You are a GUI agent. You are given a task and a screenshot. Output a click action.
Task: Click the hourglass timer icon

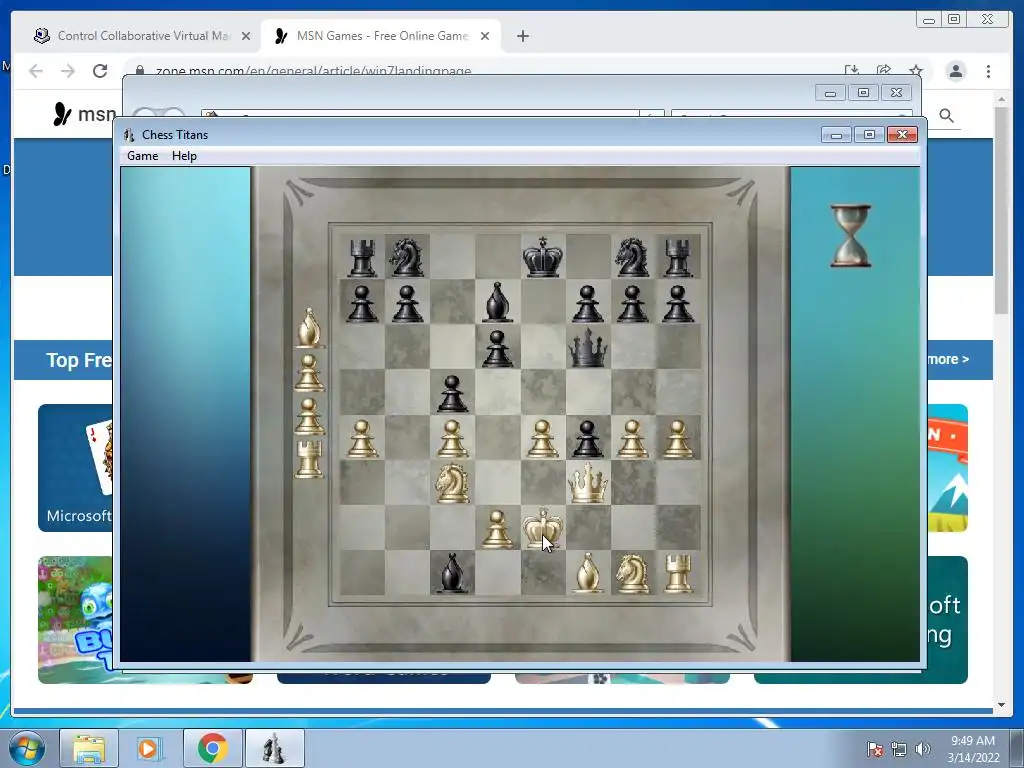pos(850,236)
